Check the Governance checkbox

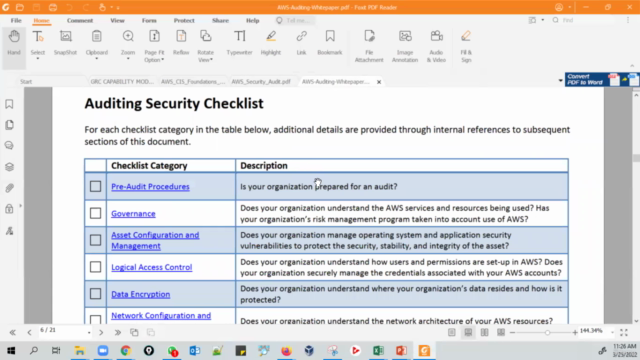(96, 213)
